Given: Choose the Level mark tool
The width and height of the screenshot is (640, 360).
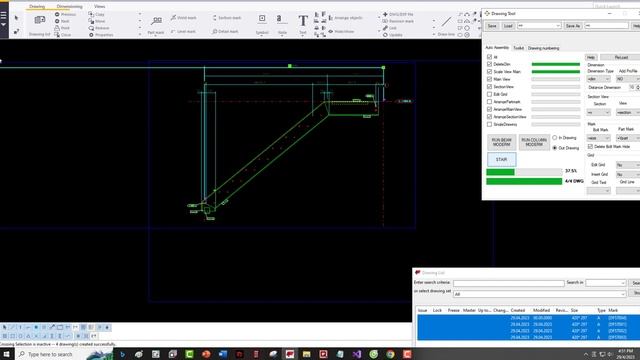Looking at the screenshot, I should click(x=183, y=31).
